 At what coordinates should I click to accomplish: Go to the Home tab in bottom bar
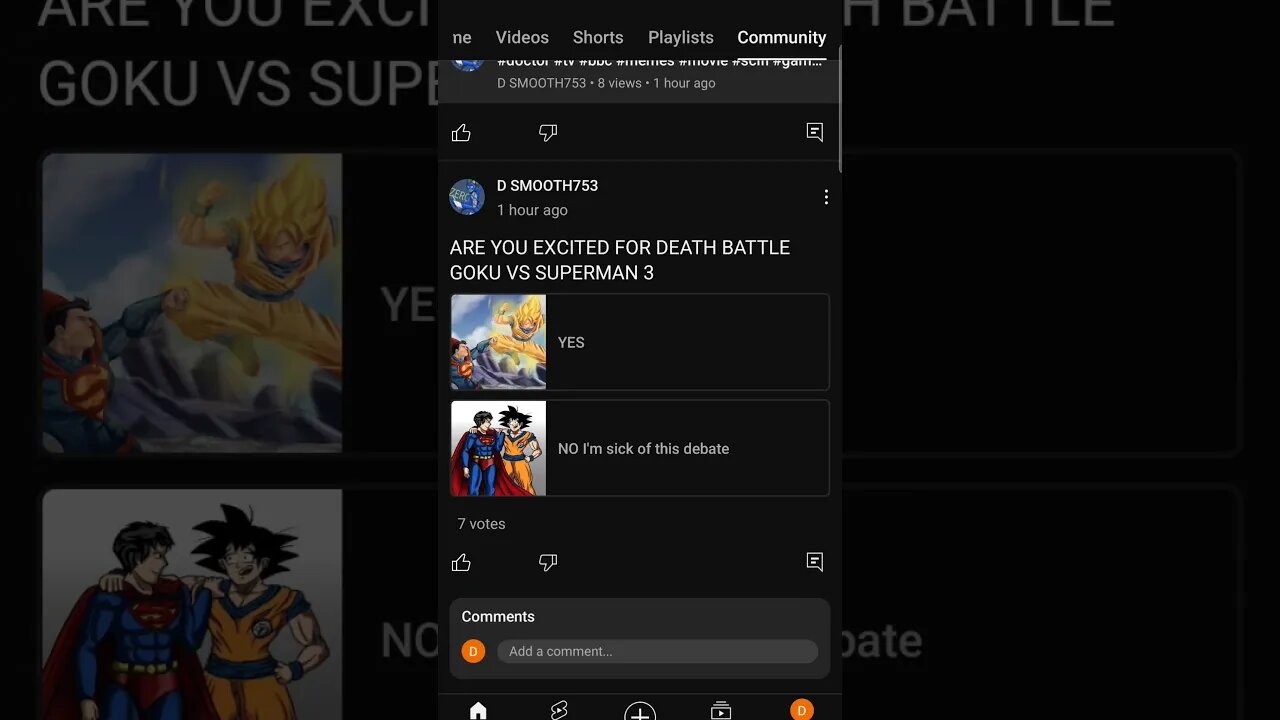478,711
